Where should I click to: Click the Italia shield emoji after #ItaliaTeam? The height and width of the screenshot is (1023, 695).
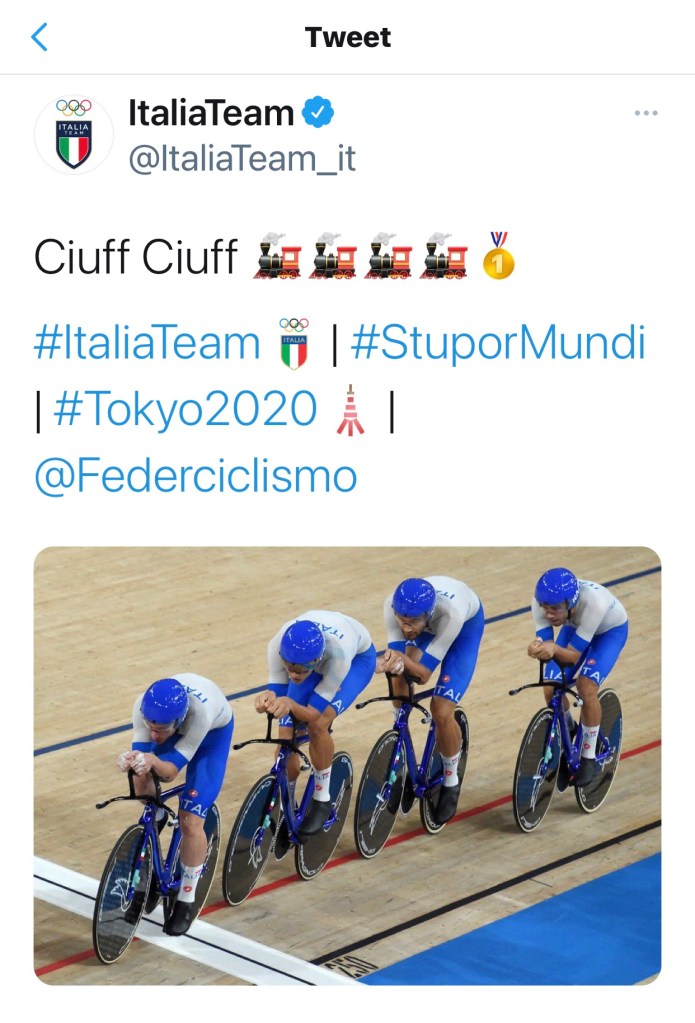294,343
